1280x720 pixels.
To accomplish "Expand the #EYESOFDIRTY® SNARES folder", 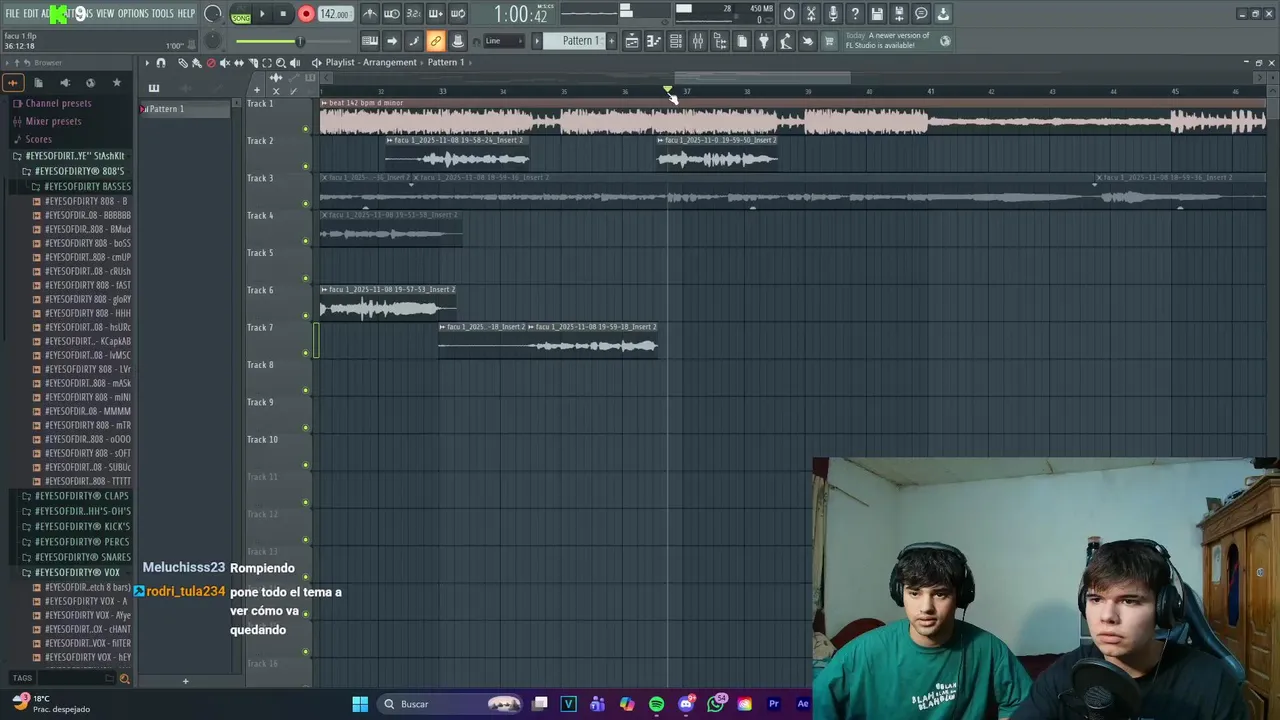I will [x=76, y=557].
